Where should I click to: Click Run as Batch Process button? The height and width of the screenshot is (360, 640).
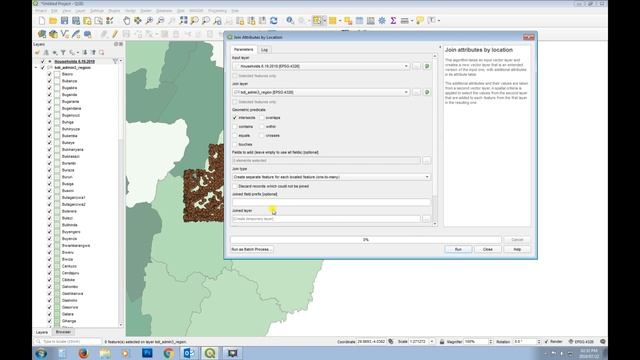click(x=252, y=249)
